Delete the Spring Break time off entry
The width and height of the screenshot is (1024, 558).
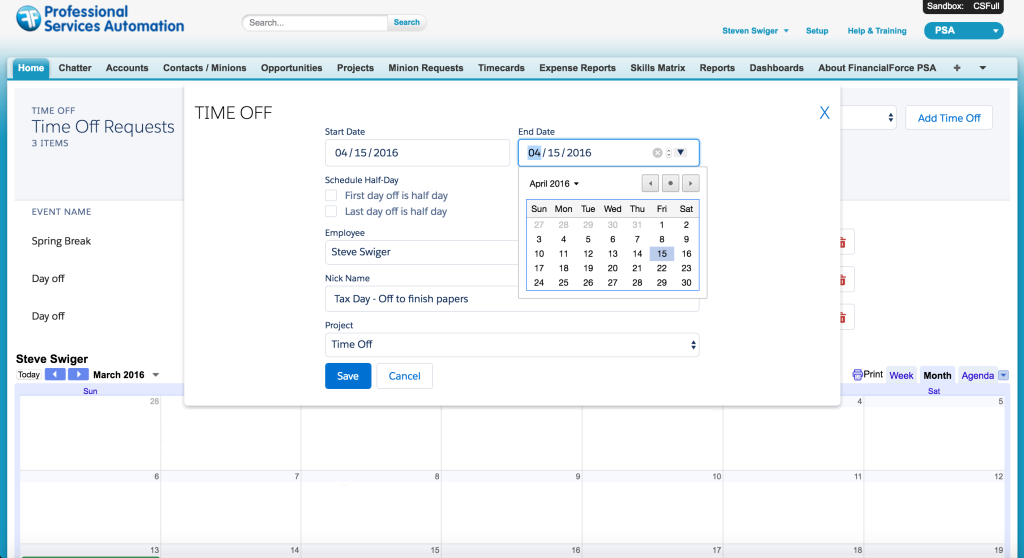click(x=842, y=242)
